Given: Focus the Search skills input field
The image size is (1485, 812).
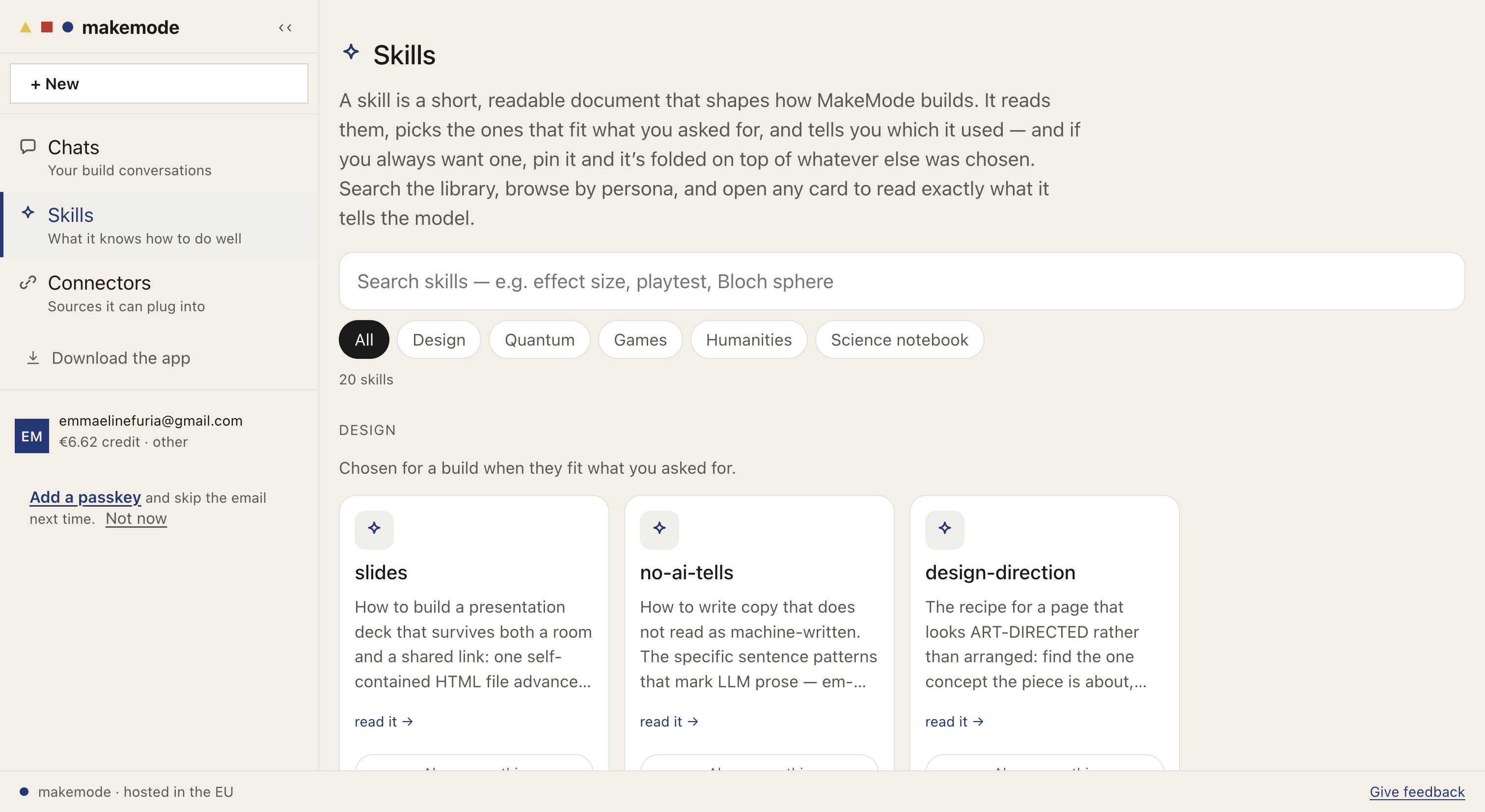Looking at the screenshot, I should pyautogui.click(x=902, y=281).
